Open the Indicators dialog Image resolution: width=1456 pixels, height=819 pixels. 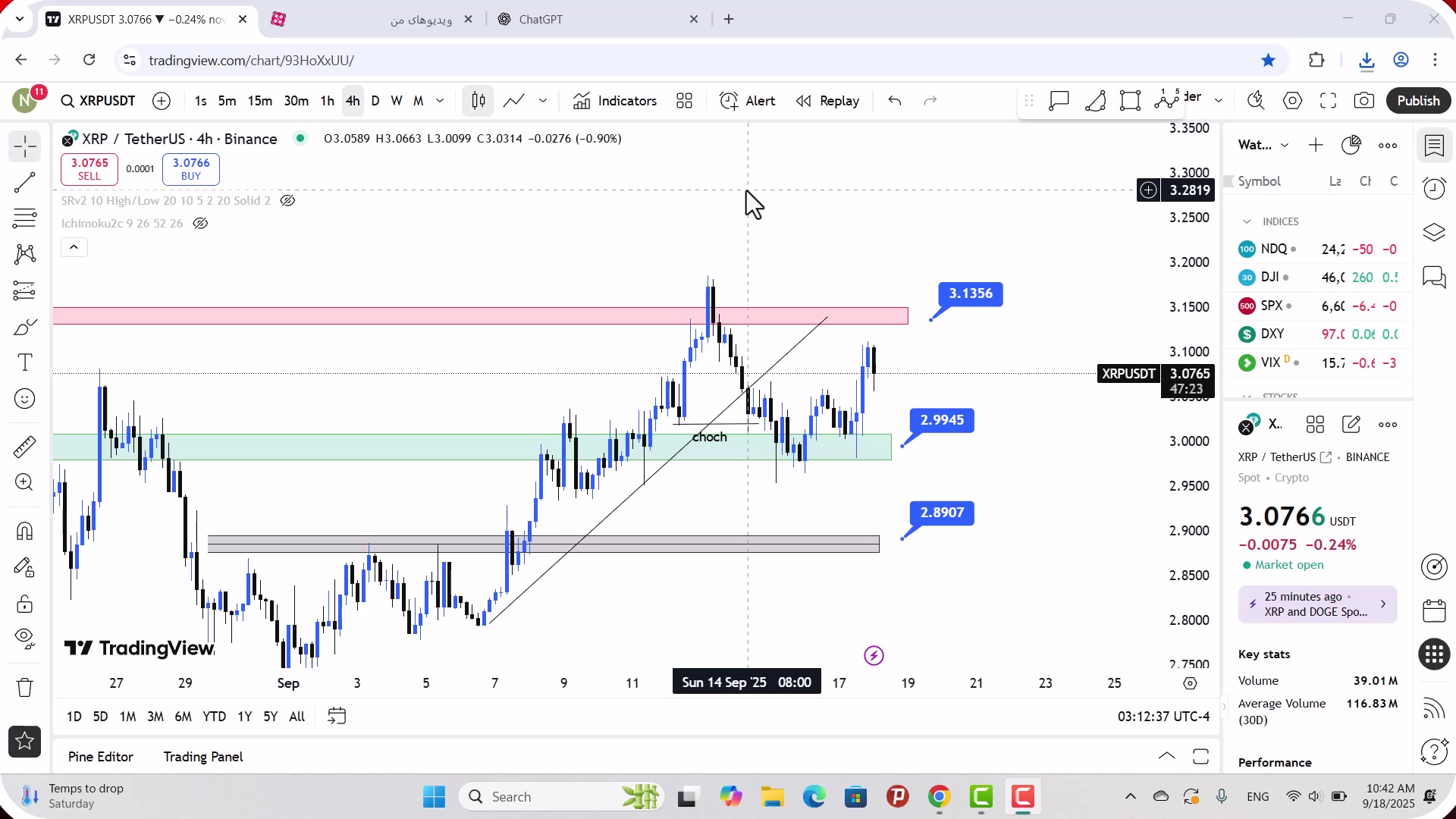[615, 101]
